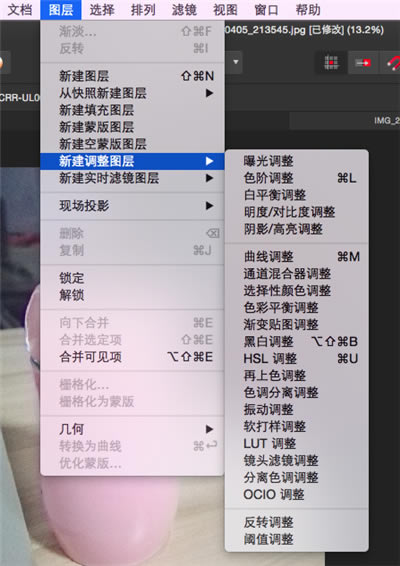
Task: Expand the 现场投影 submenu
Action: point(132,206)
